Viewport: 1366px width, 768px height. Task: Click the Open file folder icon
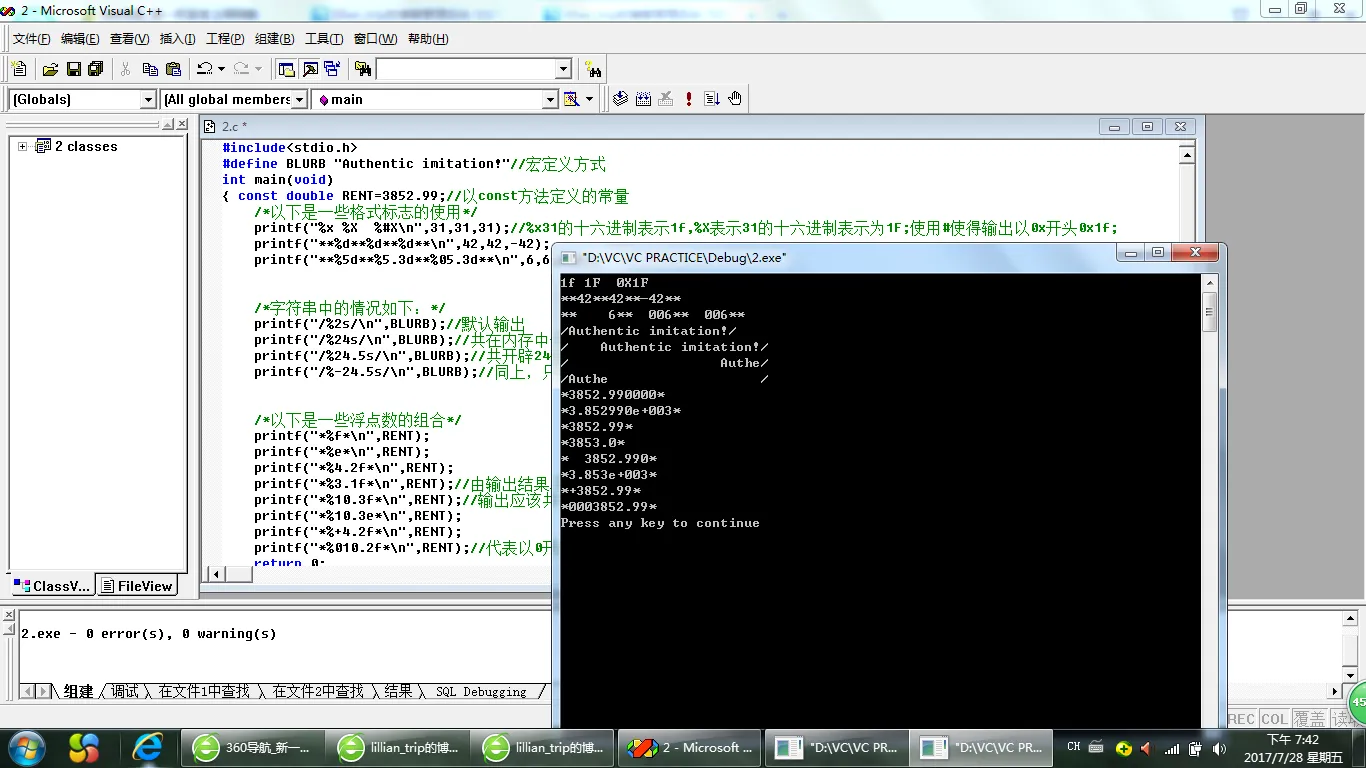[x=50, y=69]
